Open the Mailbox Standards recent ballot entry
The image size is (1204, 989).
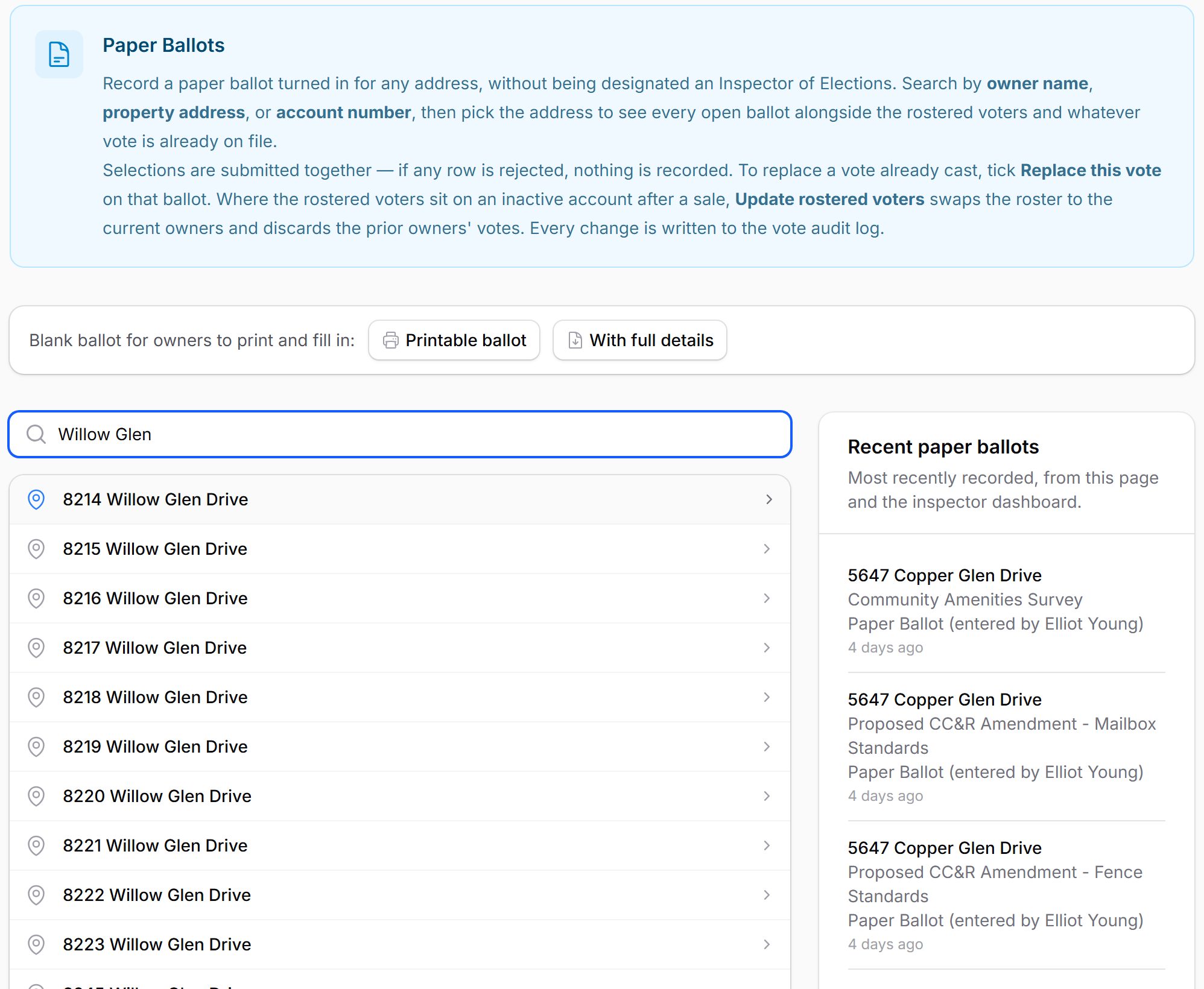[x=1006, y=747]
